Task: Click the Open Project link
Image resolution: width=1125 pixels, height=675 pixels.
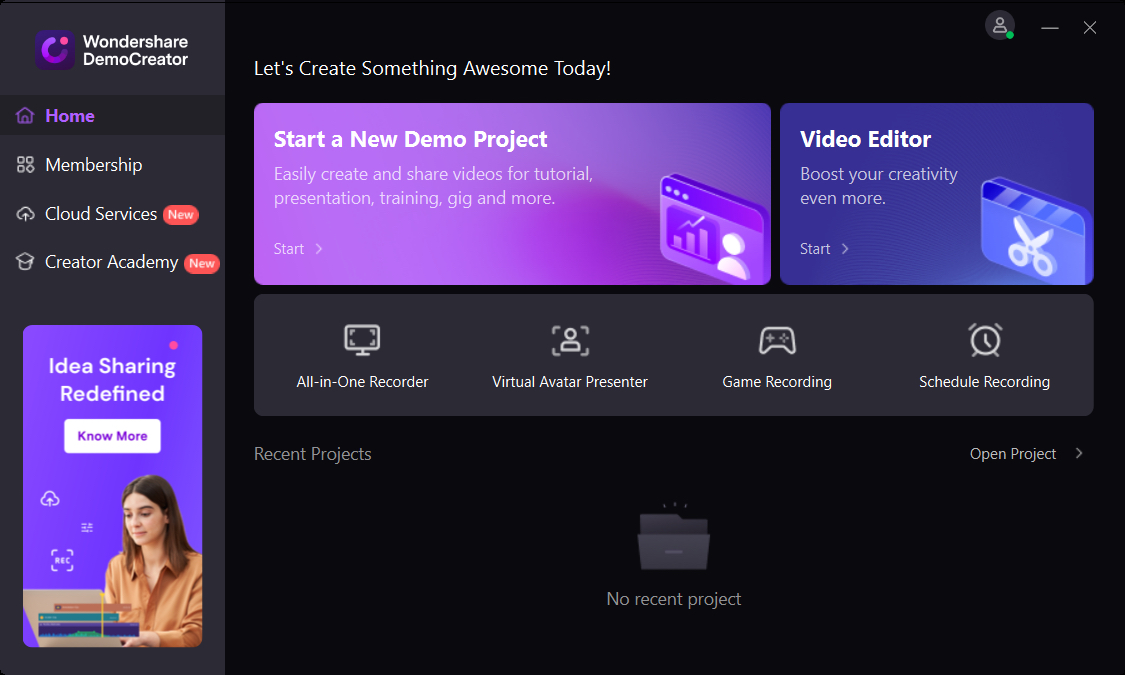Action: (1013, 453)
